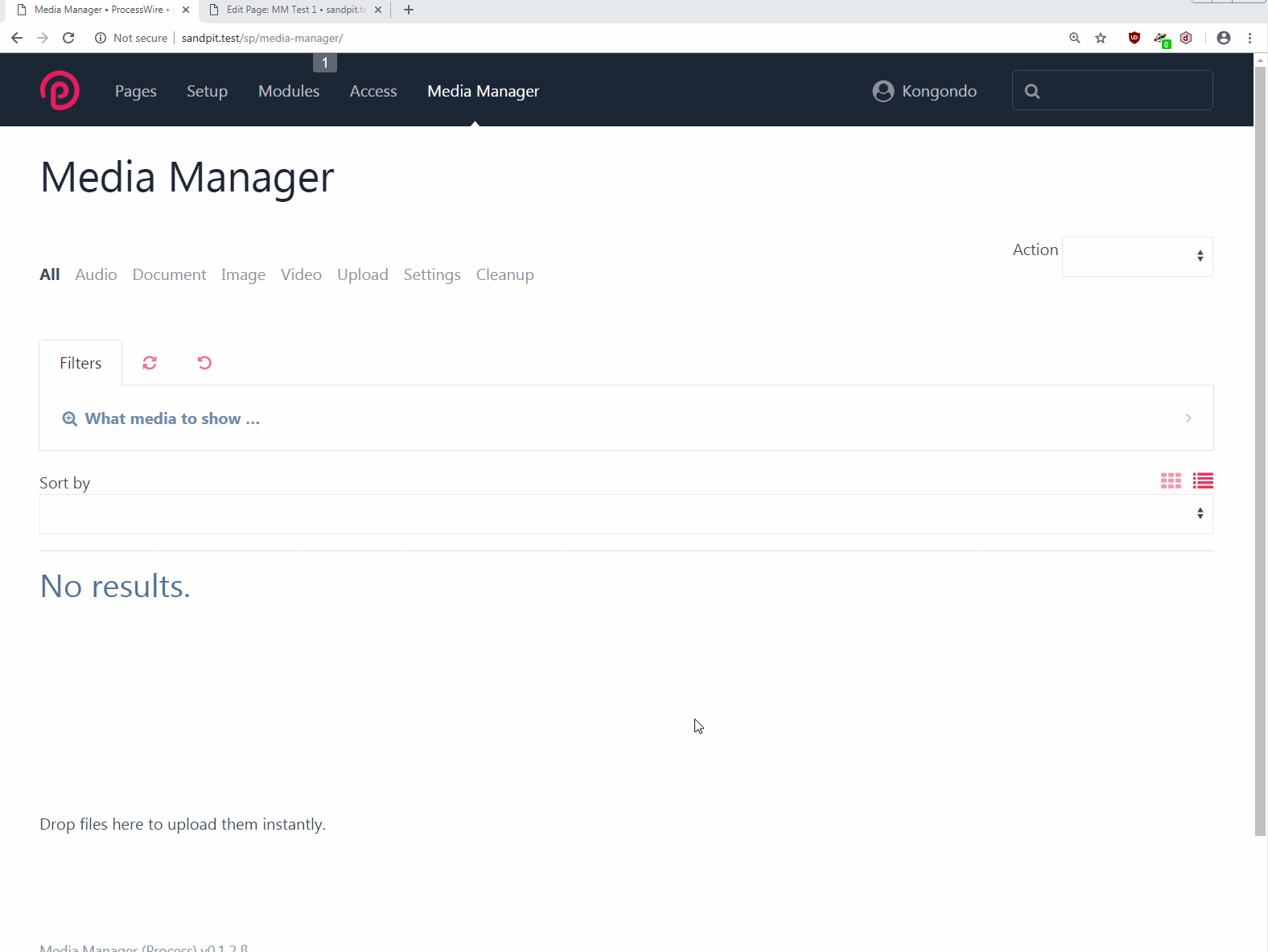1268x952 pixels.
Task: Close the Media Manager browser tab
Action: pyautogui.click(x=186, y=10)
